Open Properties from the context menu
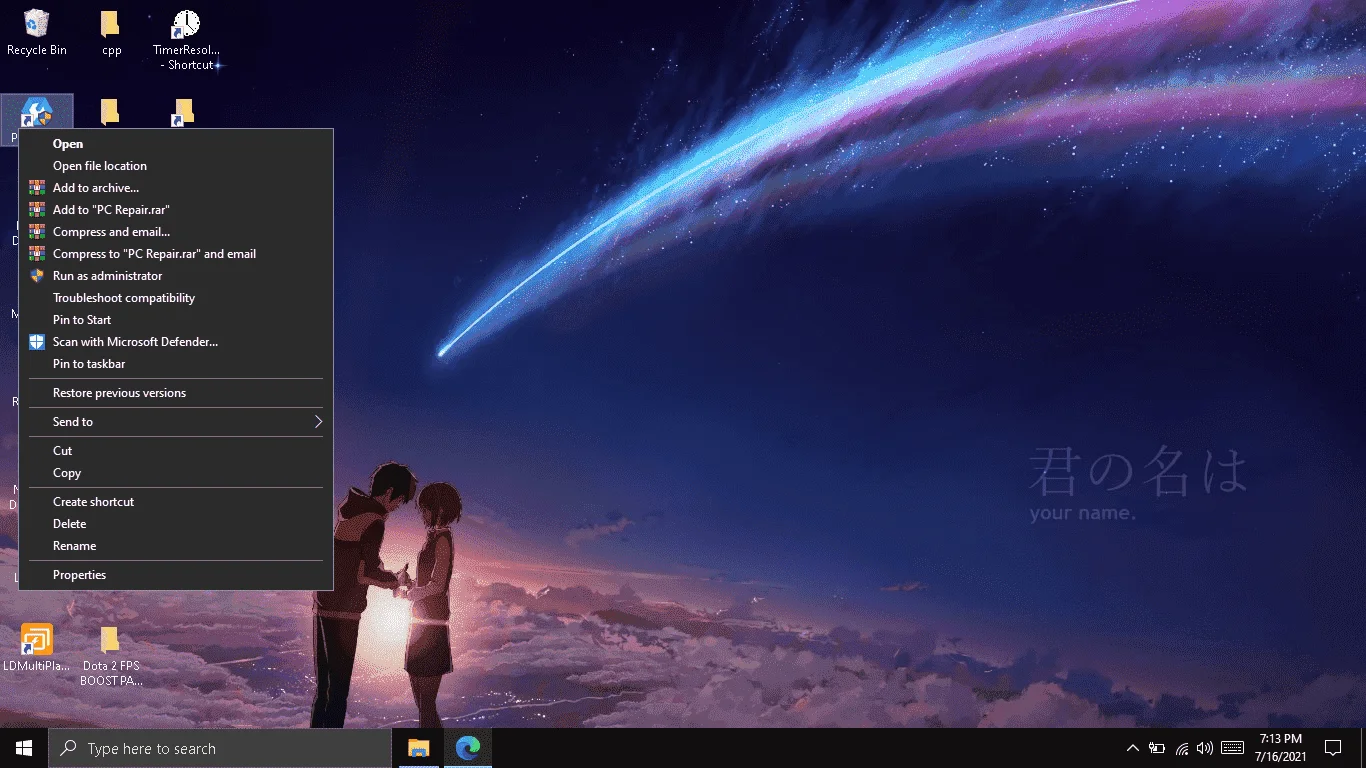The image size is (1366, 768). pyautogui.click(x=176, y=575)
